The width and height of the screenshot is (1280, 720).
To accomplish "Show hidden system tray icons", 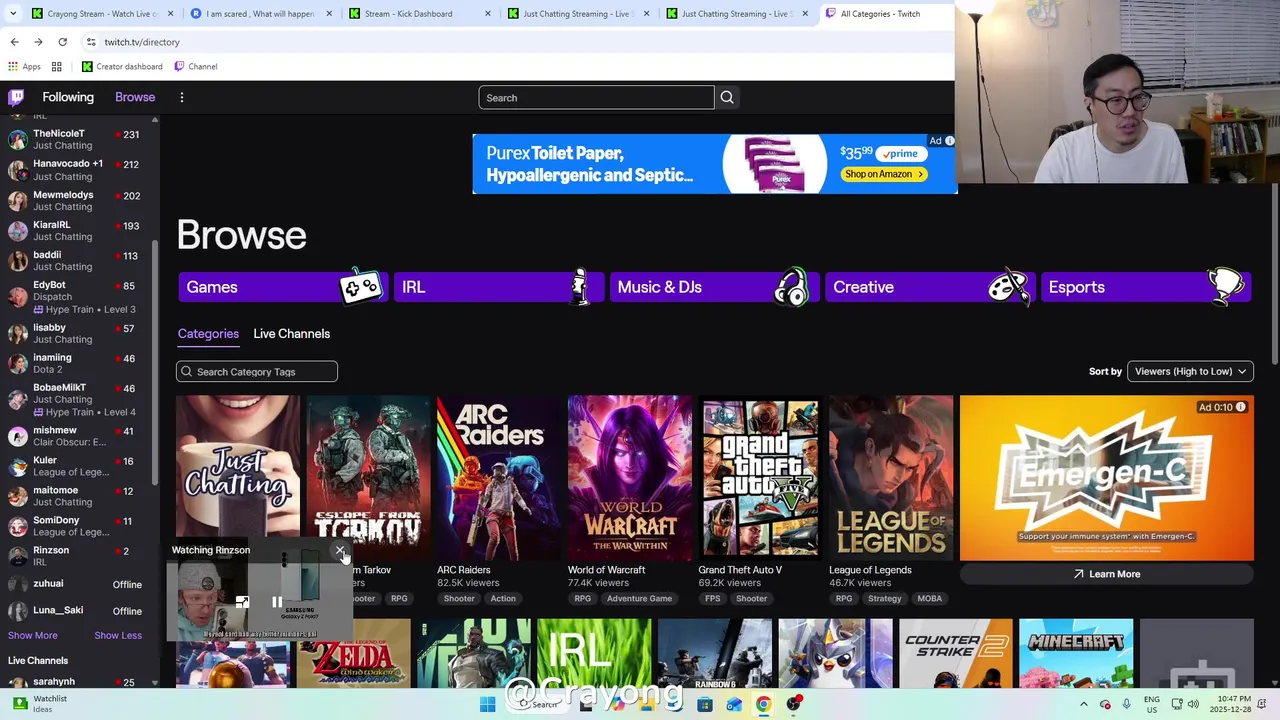I will click(1083, 704).
